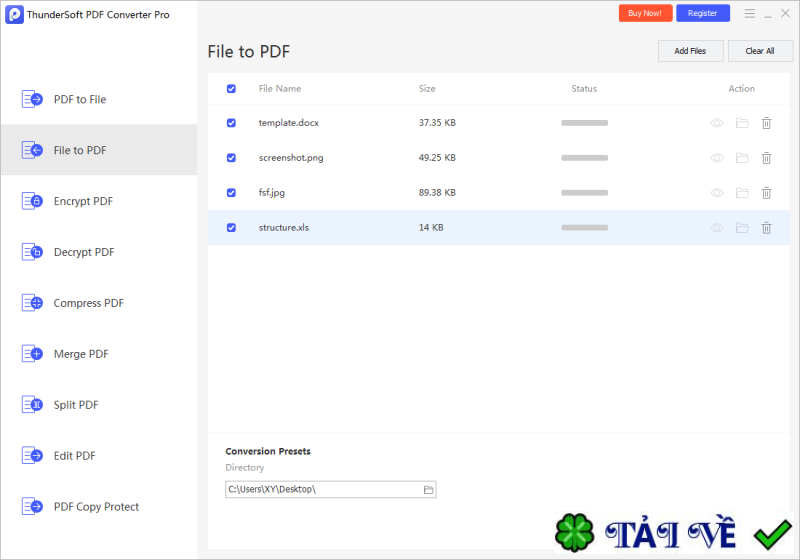The width and height of the screenshot is (800, 560).
Task: Click the File Name column header
Action: (x=280, y=89)
